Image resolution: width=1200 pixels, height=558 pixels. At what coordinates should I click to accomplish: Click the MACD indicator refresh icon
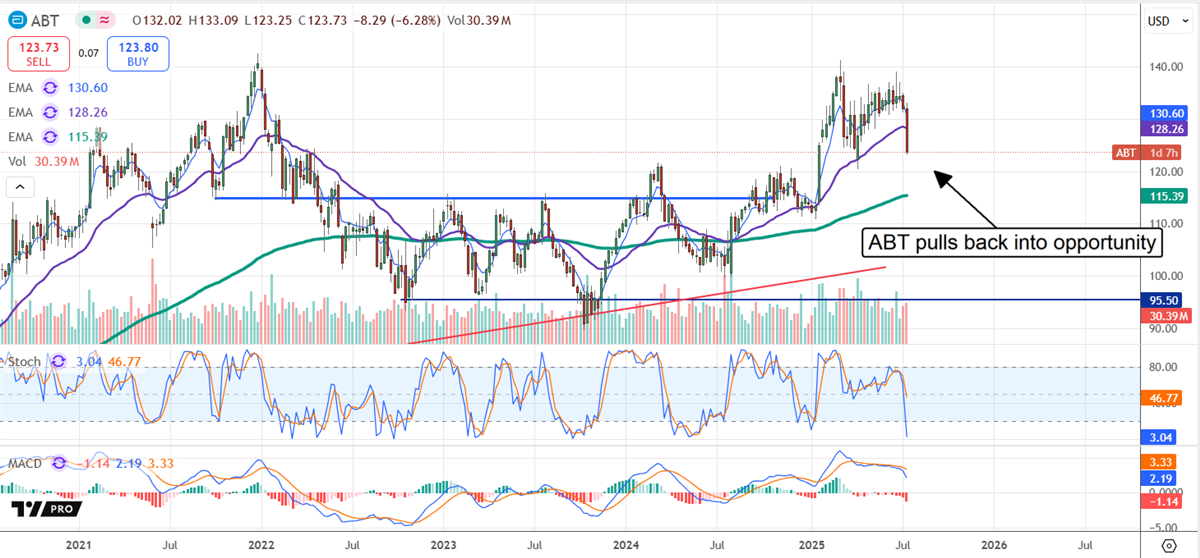(x=59, y=463)
